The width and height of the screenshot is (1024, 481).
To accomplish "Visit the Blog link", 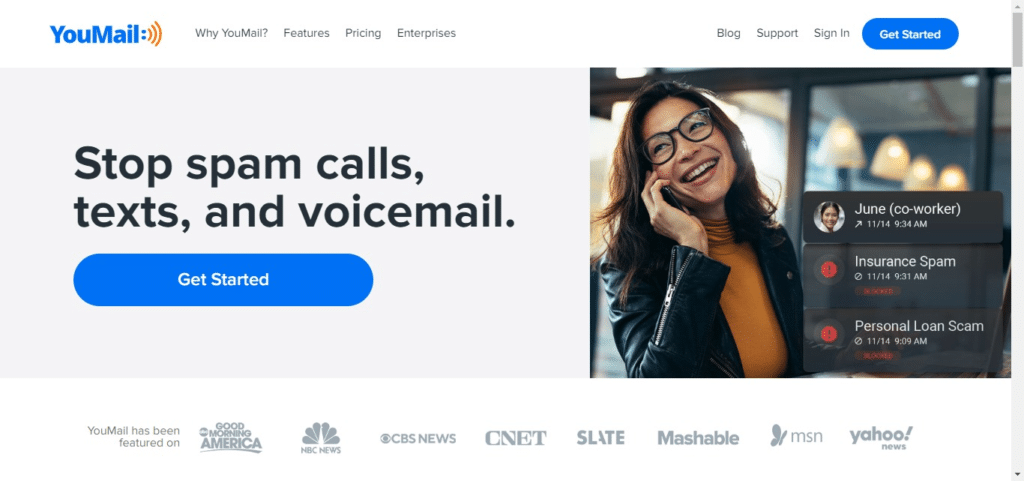I will 728,33.
